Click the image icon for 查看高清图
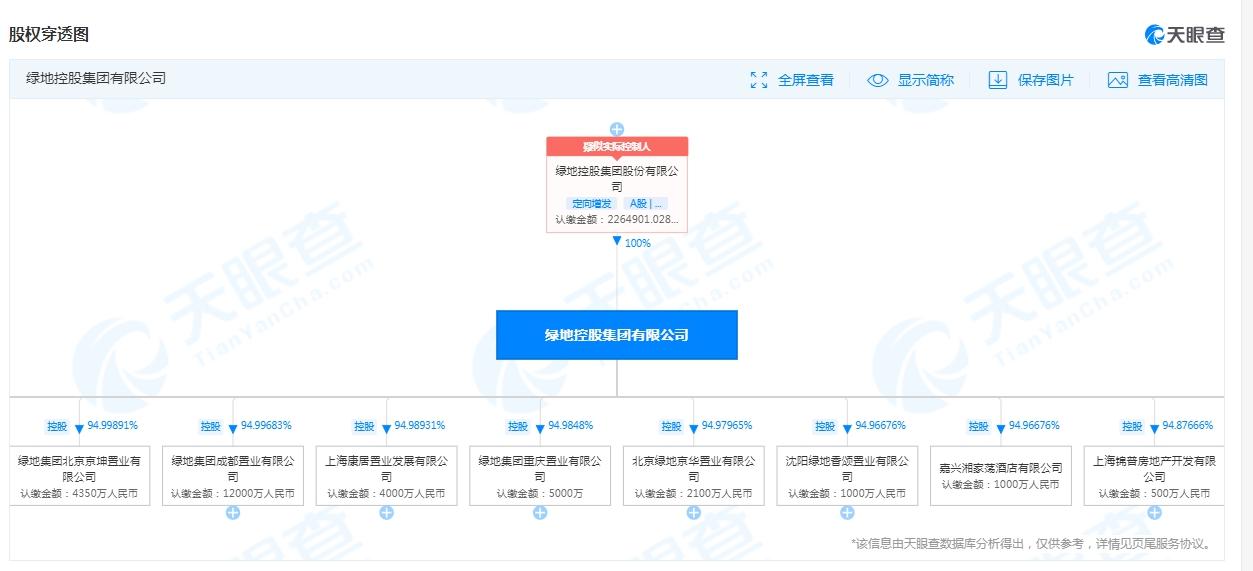The image size is (1253, 571). tap(1118, 80)
